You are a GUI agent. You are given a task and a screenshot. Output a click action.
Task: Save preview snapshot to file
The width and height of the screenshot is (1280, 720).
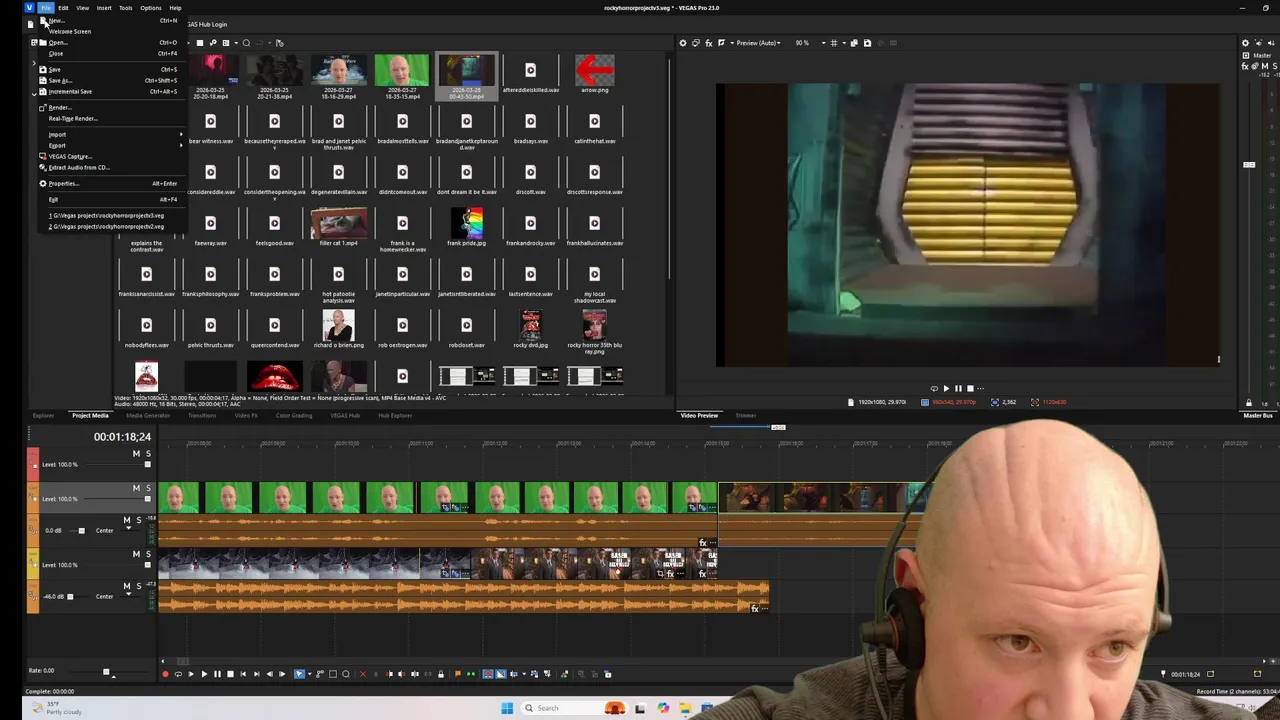[867, 43]
